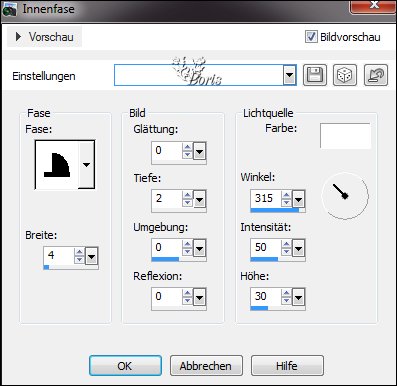
Task: Click the randomize parameters dice icon
Action: pos(345,75)
